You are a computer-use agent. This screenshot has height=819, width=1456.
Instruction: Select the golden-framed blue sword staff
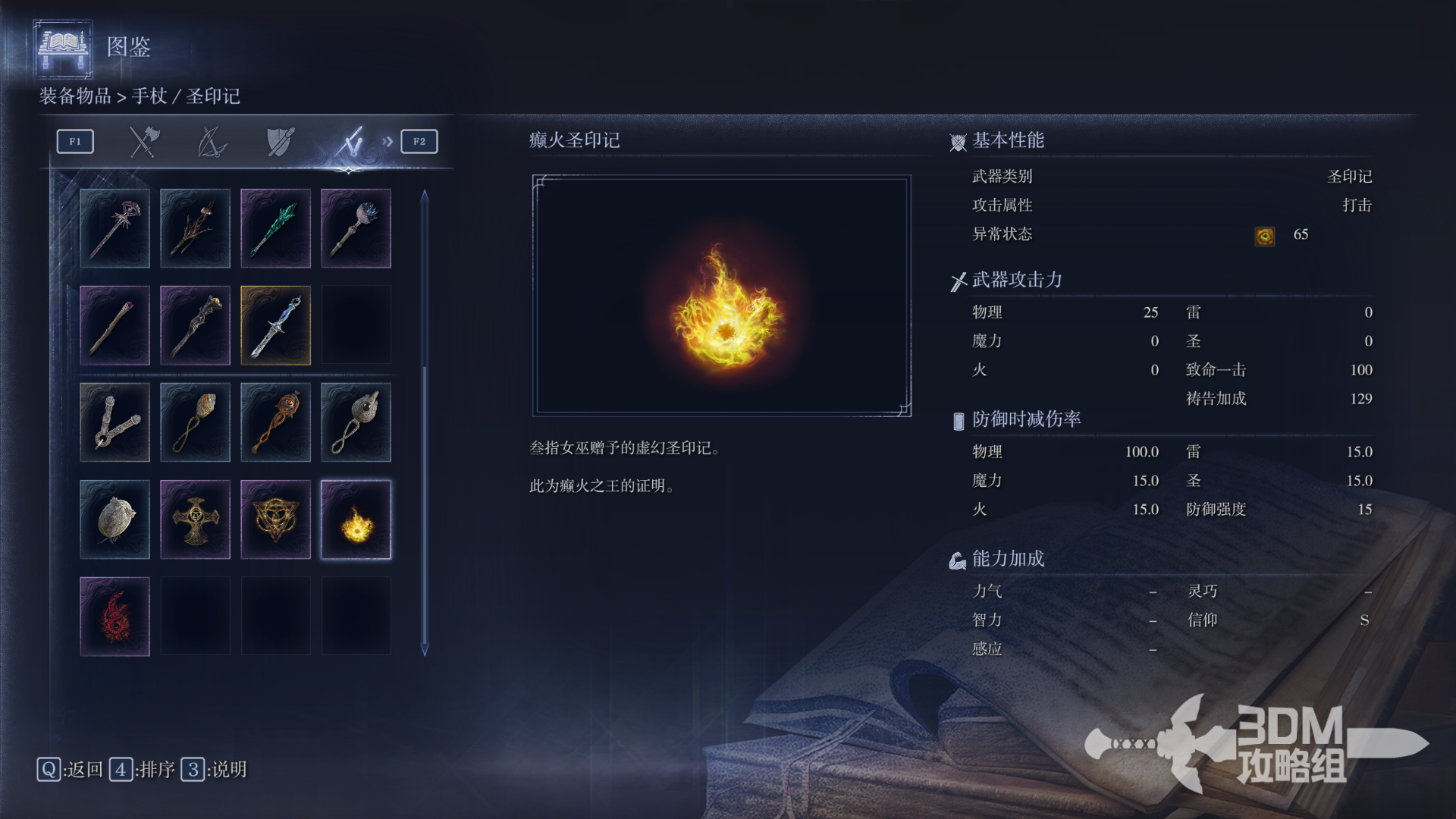point(275,325)
